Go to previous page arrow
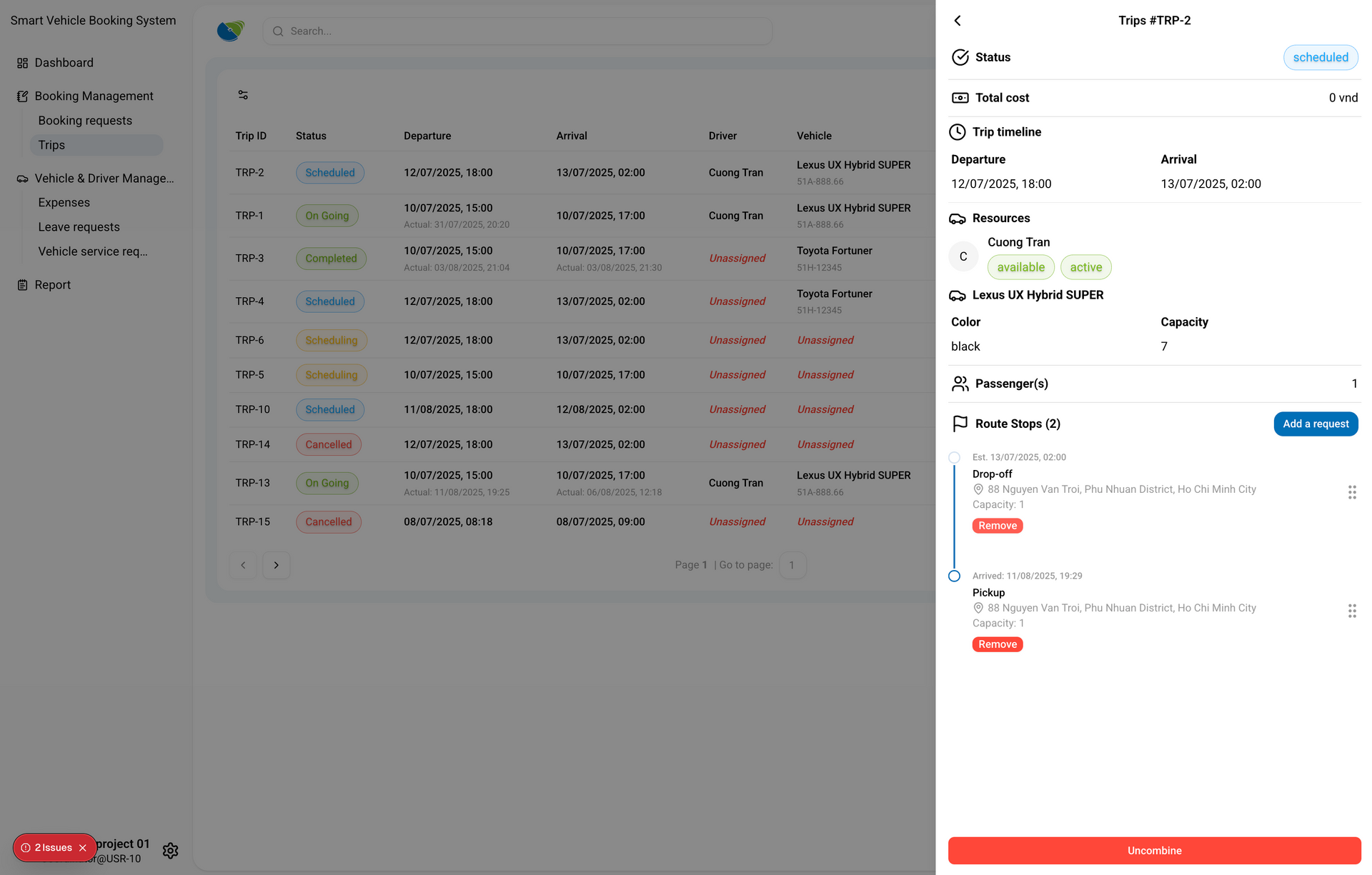 [243, 565]
